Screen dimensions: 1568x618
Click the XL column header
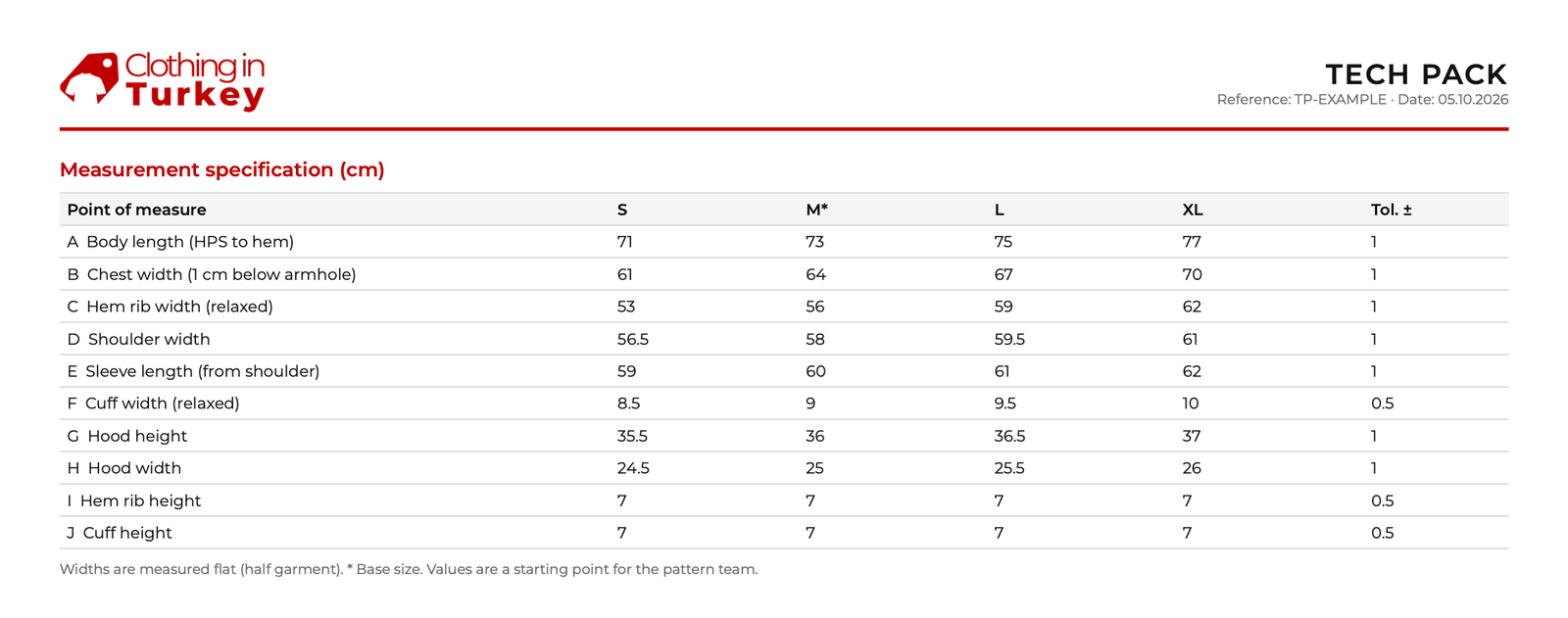tap(1192, 210)
